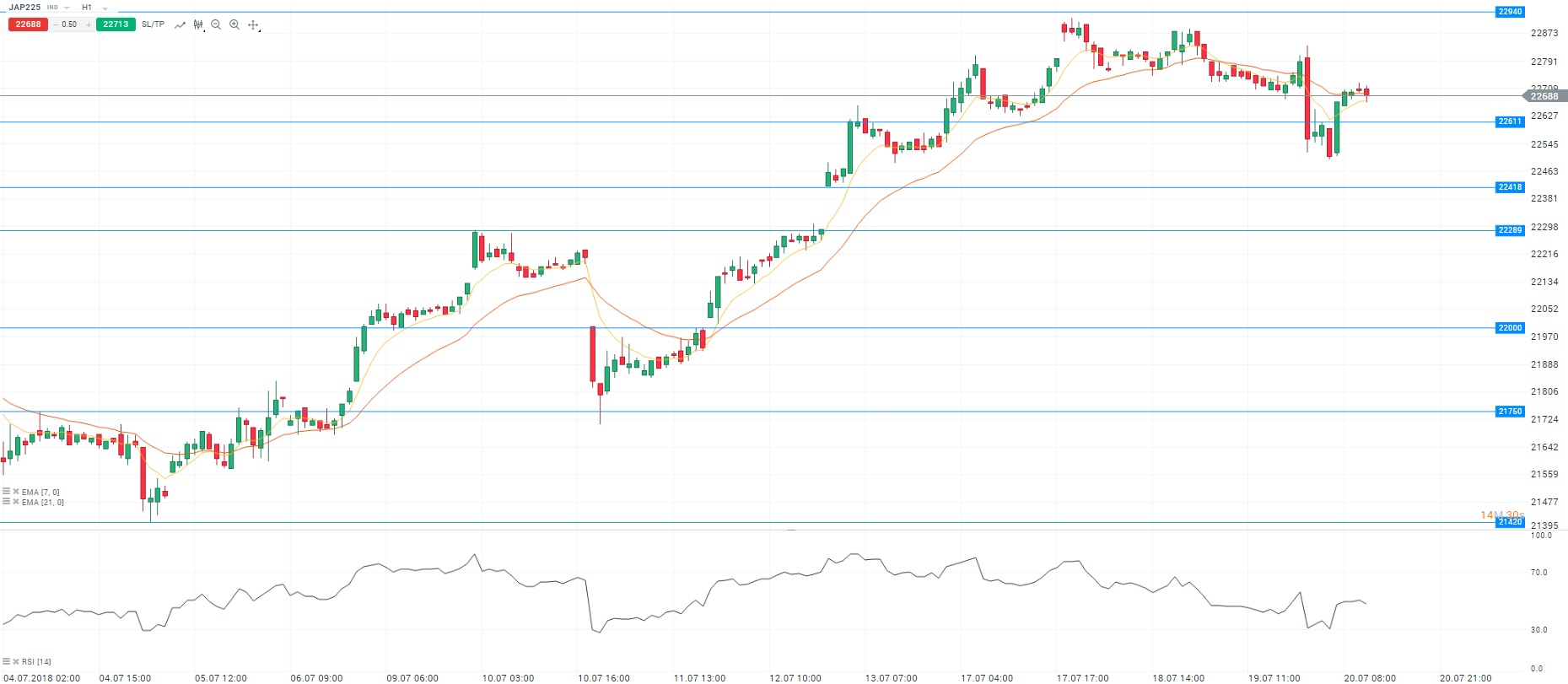Click the green 22713 buy button
The image size is (1568, 684).
116,24
